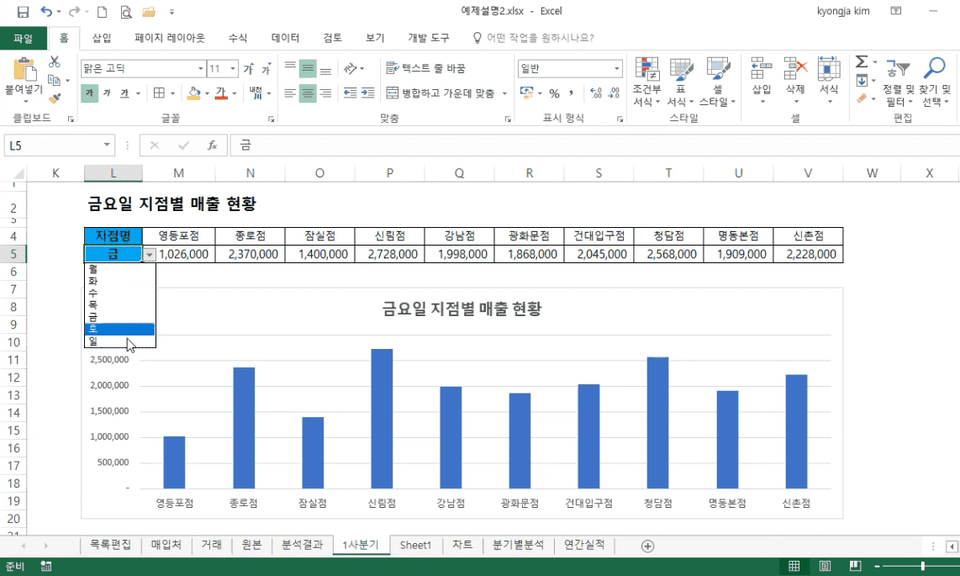
Task: Switch to the 페이지 레이아웃 tab
Action: click(170, 38)
